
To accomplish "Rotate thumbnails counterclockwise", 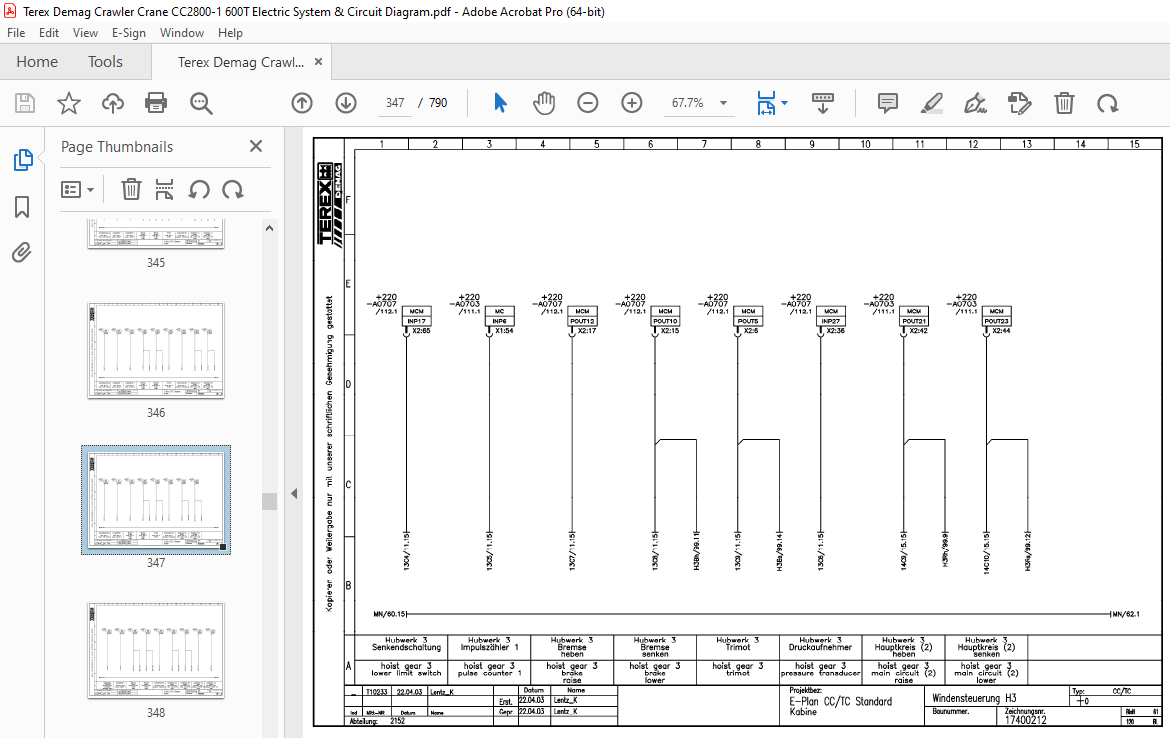I will tap(198, 190).
